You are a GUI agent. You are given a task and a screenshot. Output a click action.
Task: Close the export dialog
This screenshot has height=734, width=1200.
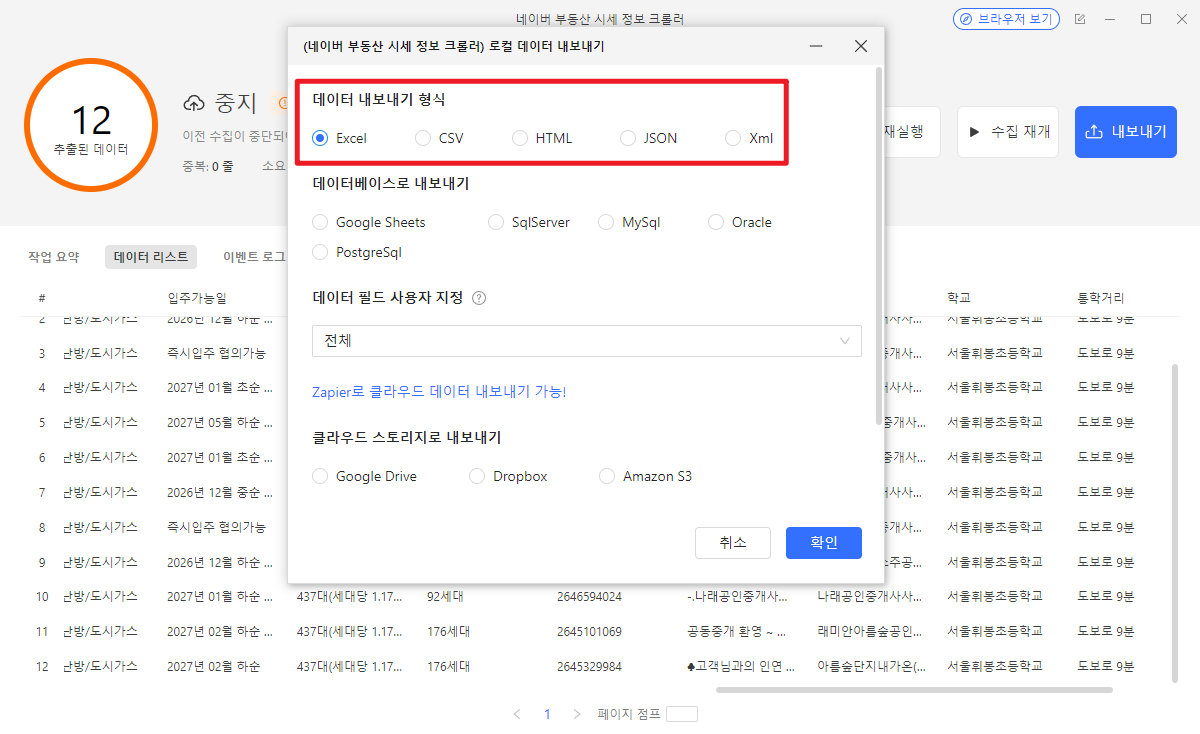pos(861,46)
